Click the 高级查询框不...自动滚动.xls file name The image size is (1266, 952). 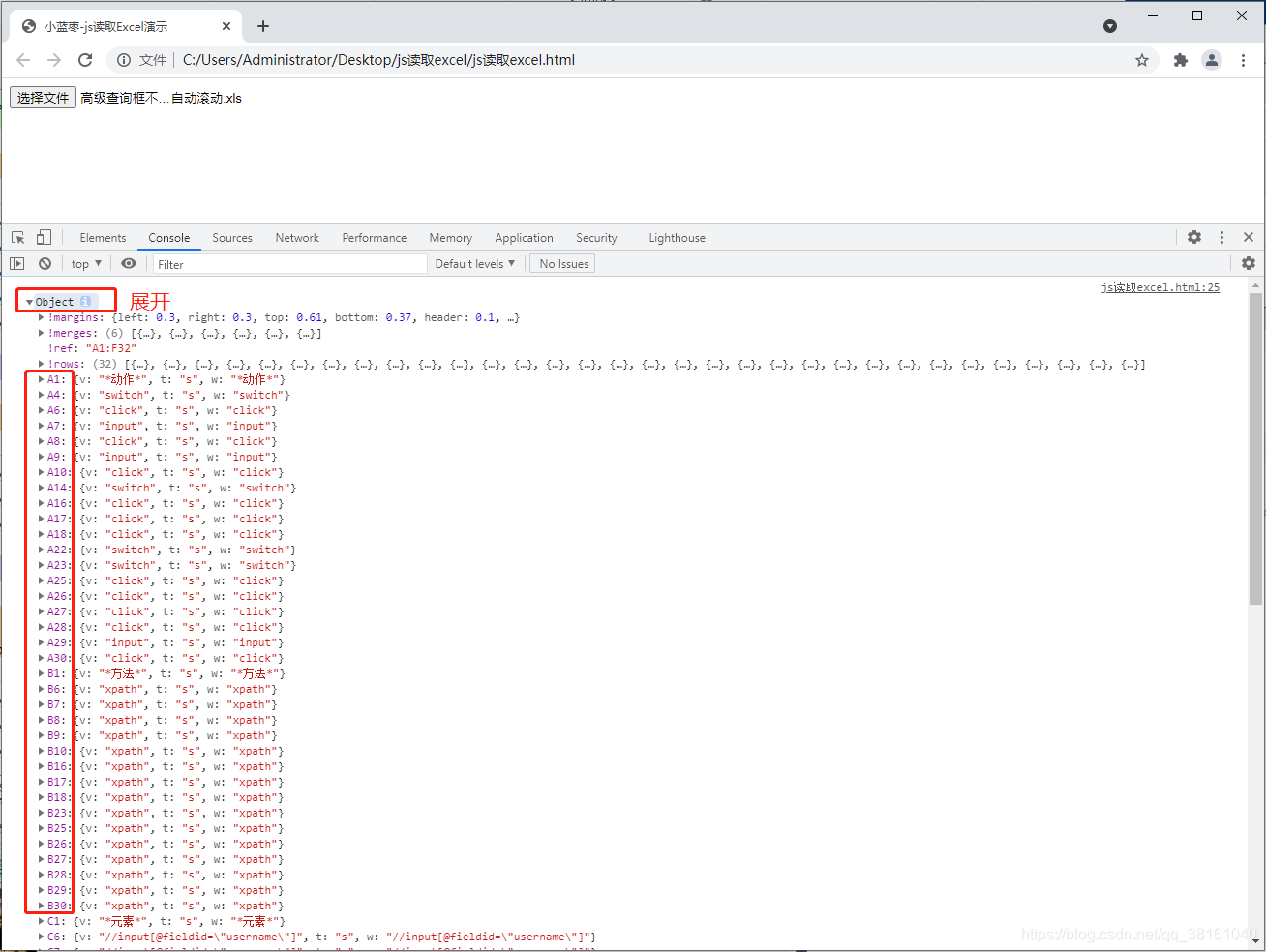[x=161, y=98]
